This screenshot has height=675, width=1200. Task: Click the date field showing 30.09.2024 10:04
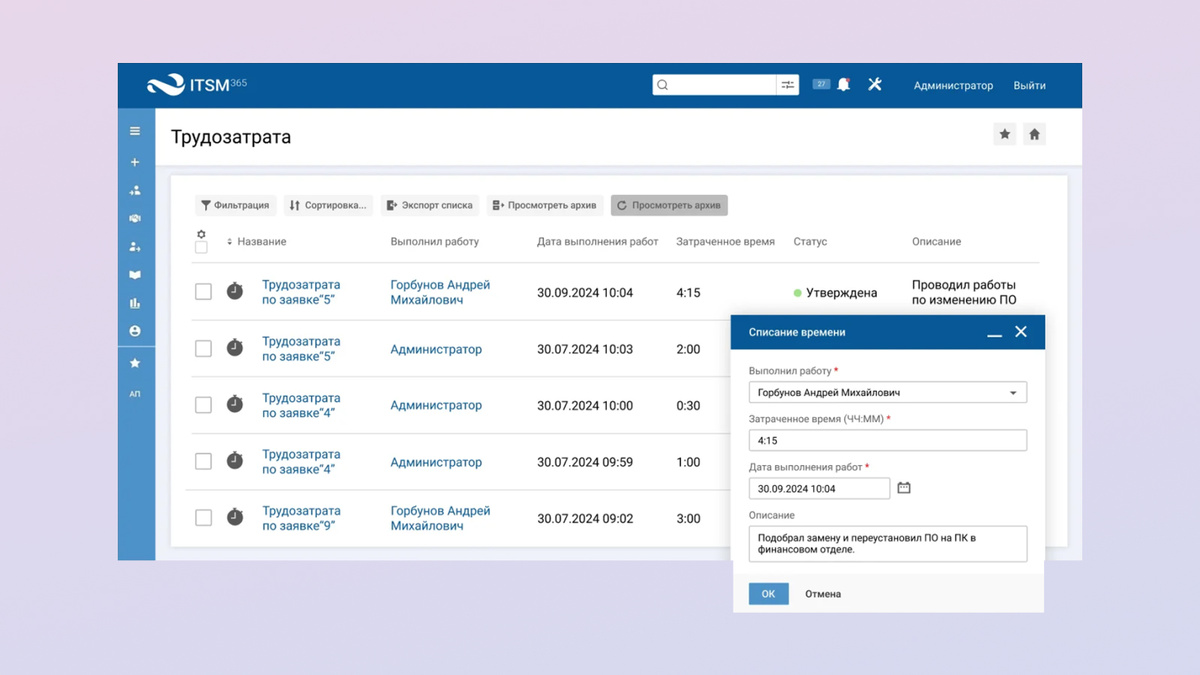click(x=819, y=488)
